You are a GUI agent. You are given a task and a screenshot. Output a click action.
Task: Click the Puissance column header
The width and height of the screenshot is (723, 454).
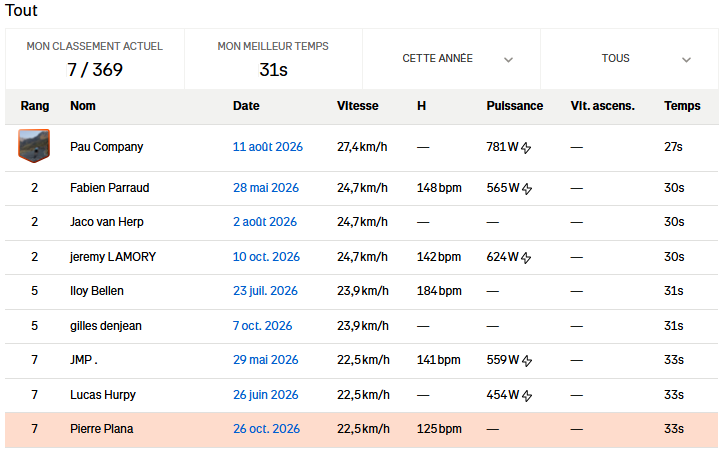click(x=515, y=106)
